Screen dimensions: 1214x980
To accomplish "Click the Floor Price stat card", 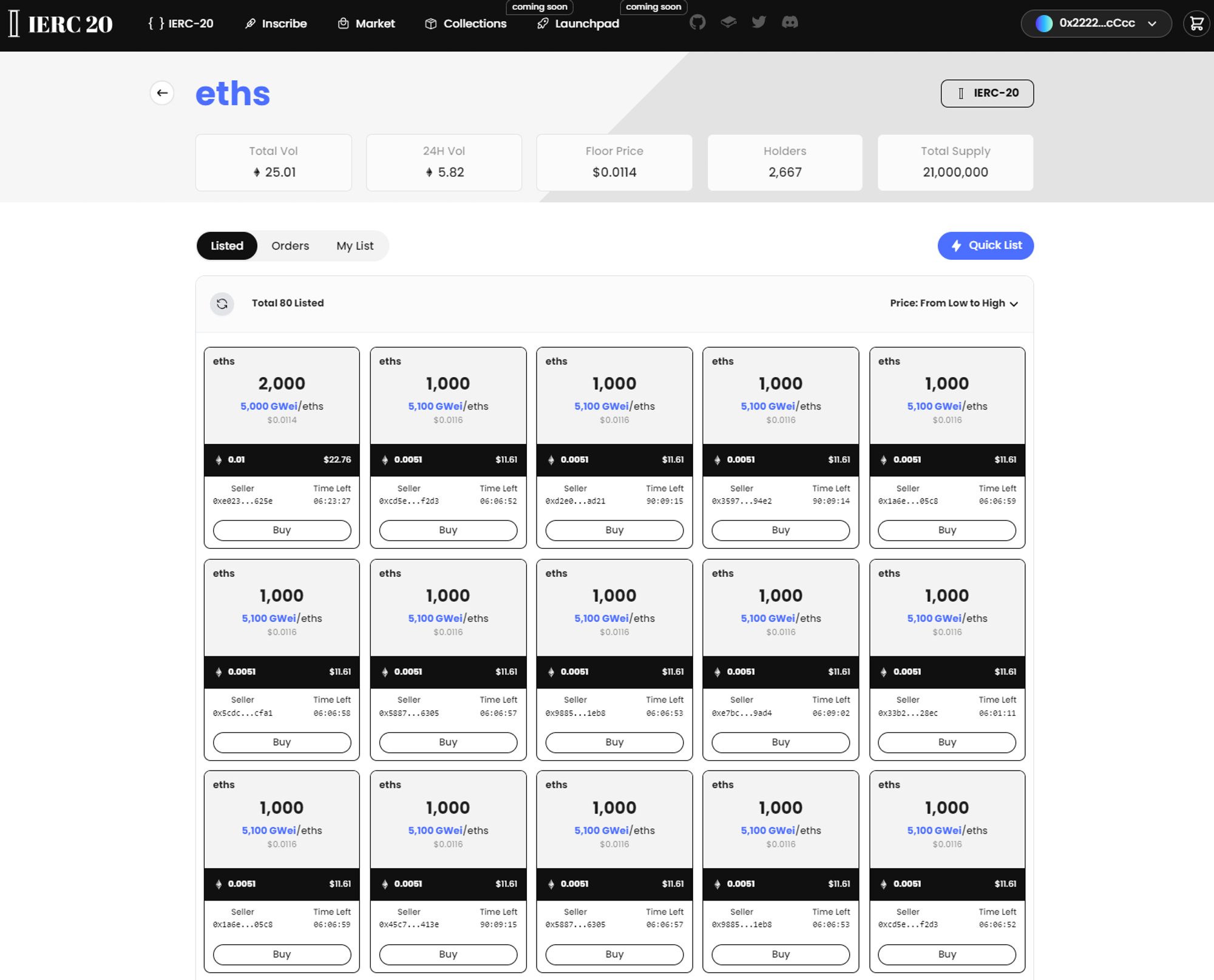I will tap(614, 163).
